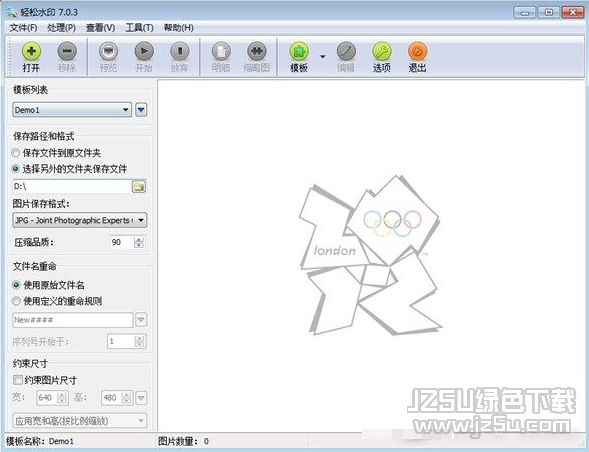Close the 轻松水印 window
589x452 pixels.
pyautogui.click(x=572, y=12)
